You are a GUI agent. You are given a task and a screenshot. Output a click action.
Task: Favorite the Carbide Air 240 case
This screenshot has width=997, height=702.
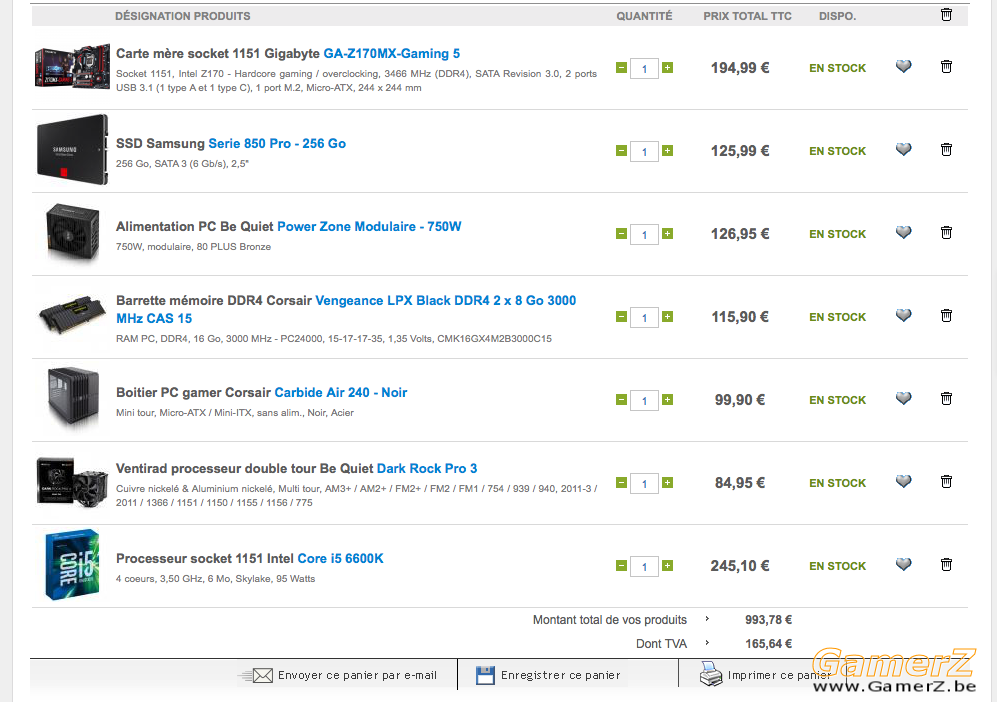[904, 398]
